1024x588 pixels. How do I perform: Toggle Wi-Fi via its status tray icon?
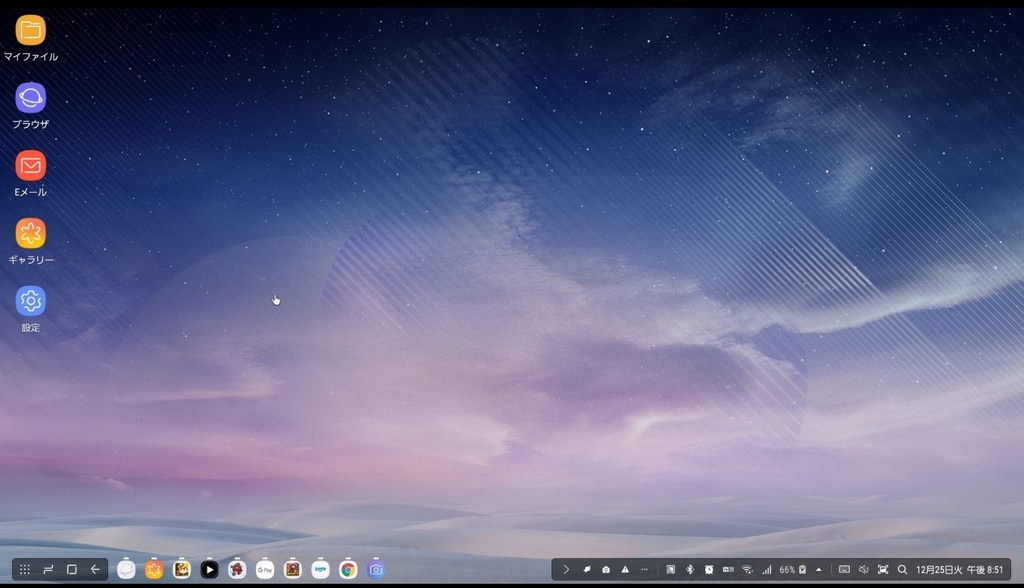coord(746,569)
